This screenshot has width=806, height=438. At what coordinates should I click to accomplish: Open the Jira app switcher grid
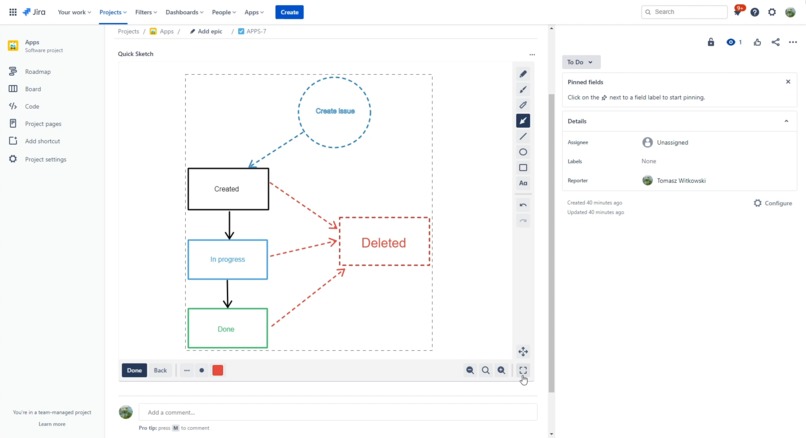[13, 12]
